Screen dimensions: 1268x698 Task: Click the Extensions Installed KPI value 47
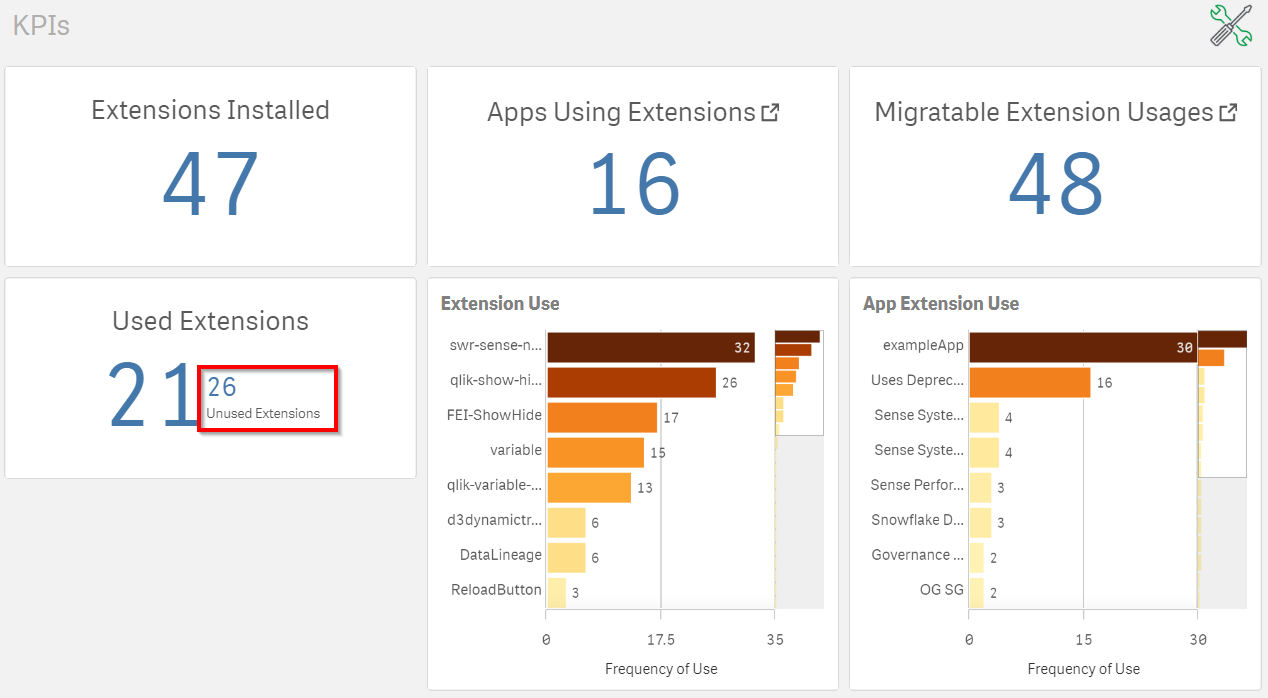coord(210,185)
